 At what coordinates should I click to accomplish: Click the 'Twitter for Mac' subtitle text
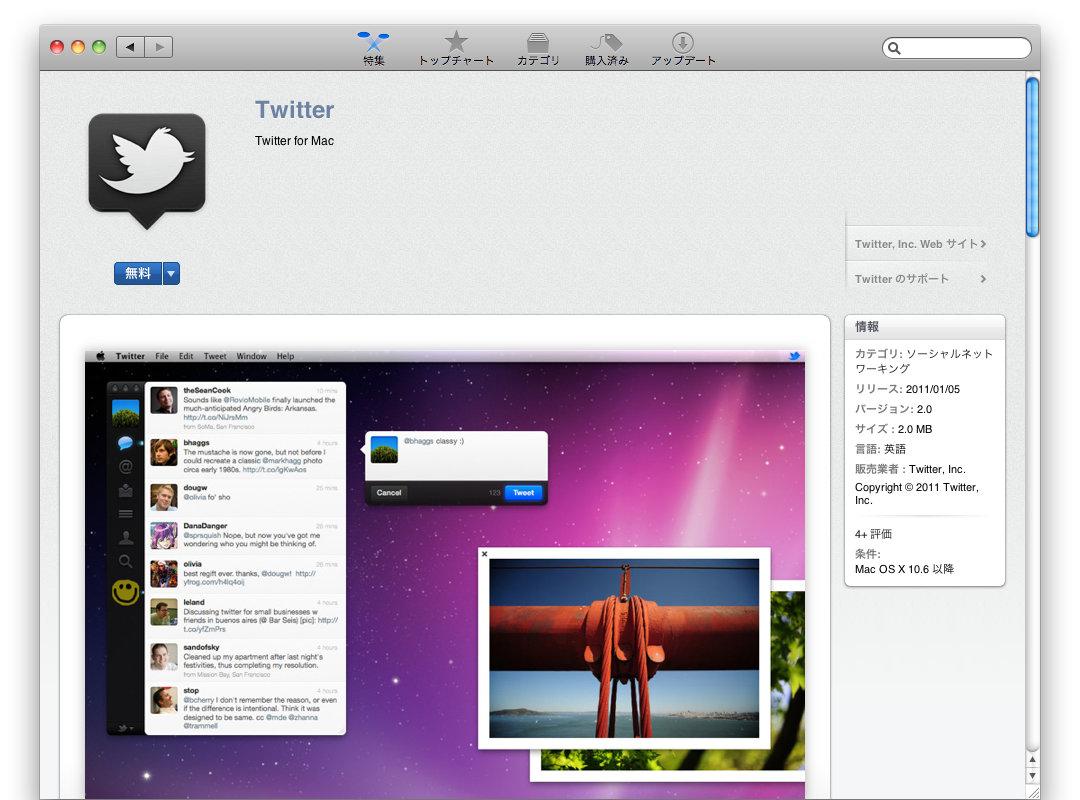click(x=294, y=141)
